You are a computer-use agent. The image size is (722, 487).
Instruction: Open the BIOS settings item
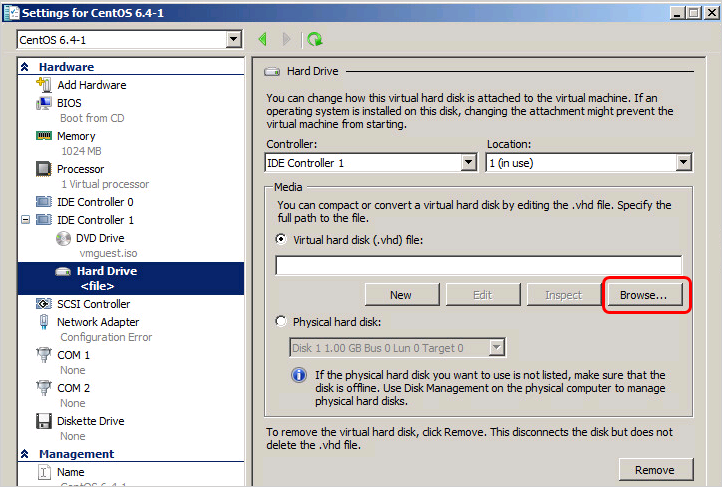(x=69, y=103)
